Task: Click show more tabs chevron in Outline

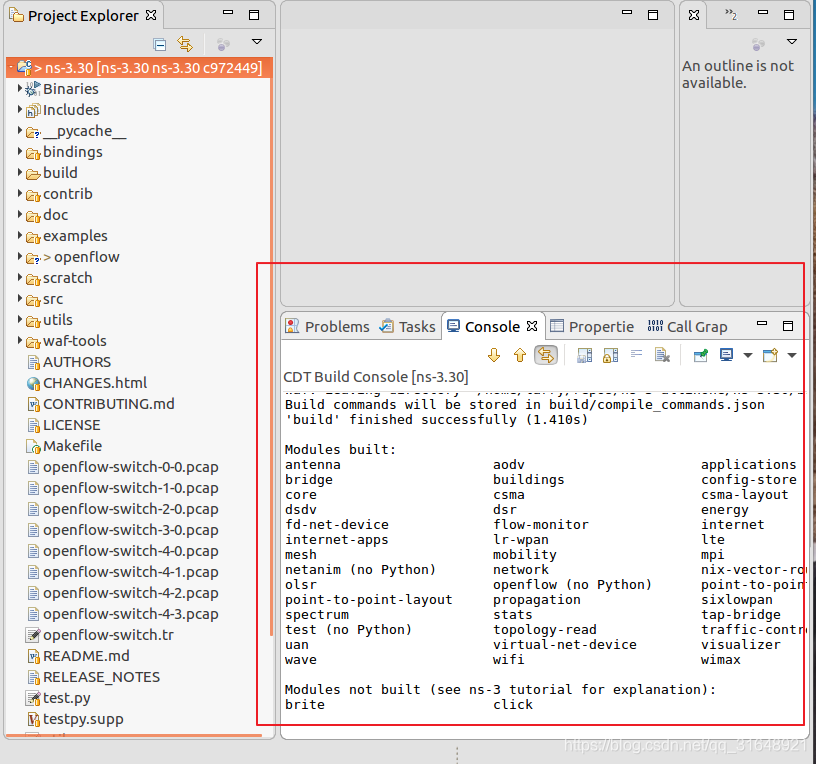Action: click(731, 15)
